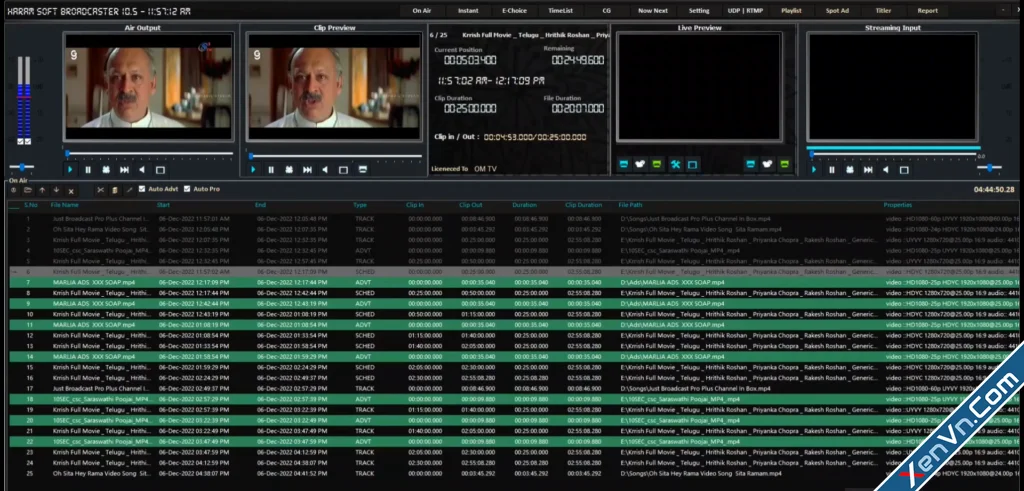Open the Now Next tab
This screenshot has height=491, width=1024.
653,10
